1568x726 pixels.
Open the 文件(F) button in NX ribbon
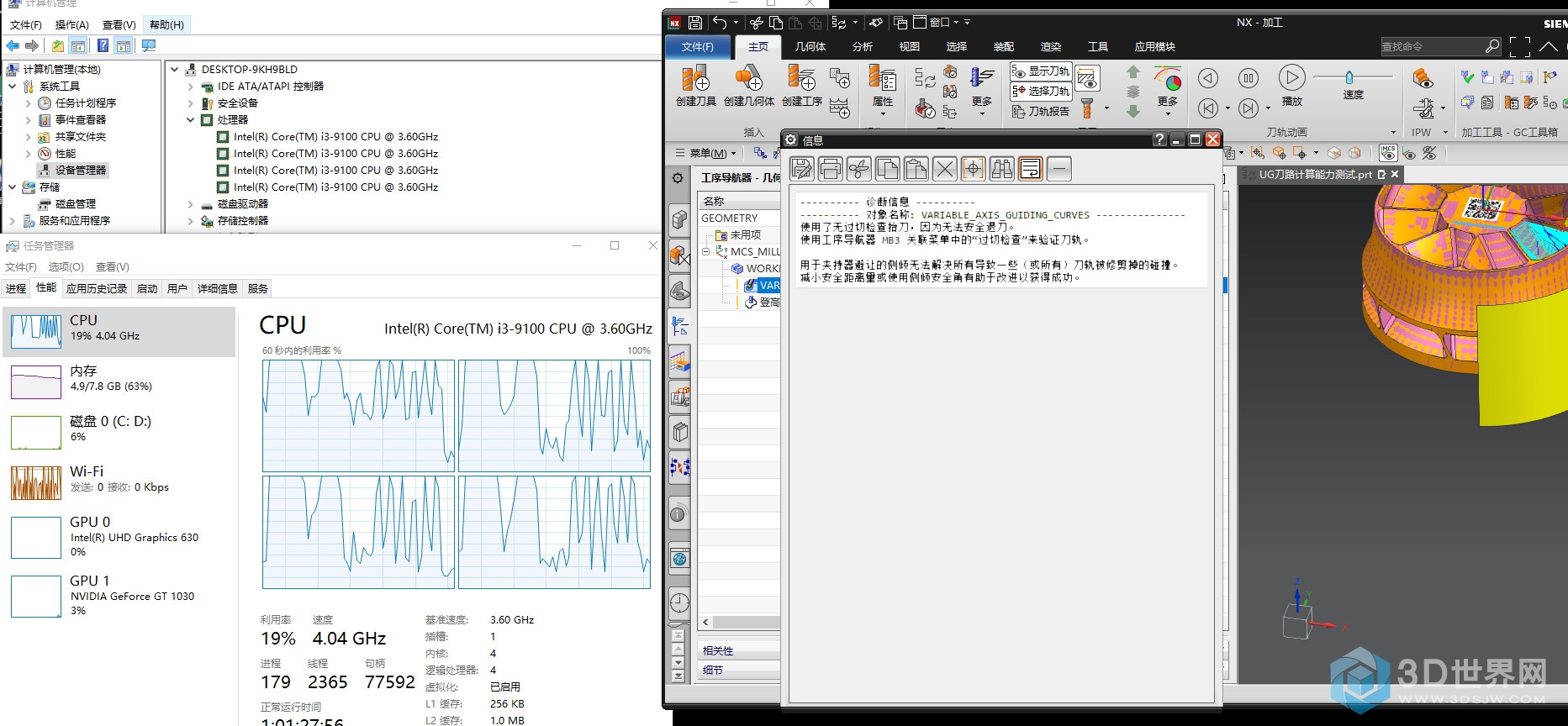pyautogui.click(x=698, y=47)
